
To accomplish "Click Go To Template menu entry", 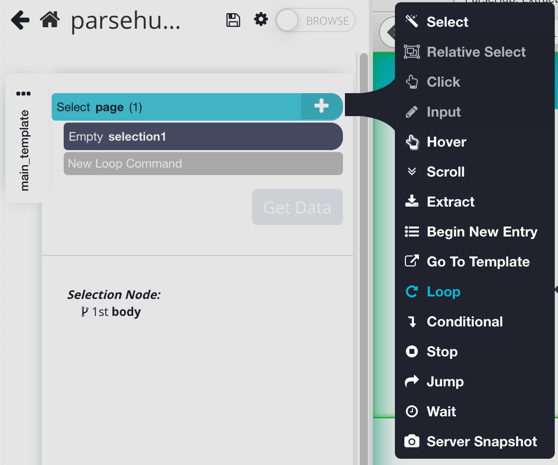I will tap(478, 262).
